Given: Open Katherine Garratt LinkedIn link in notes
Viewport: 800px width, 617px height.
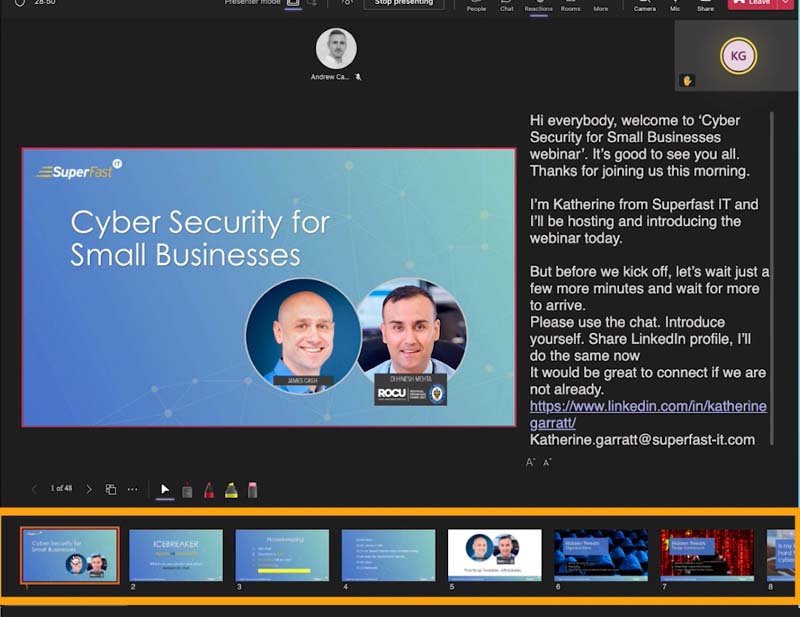Looking at the screenshot, I should pos(648,414).
